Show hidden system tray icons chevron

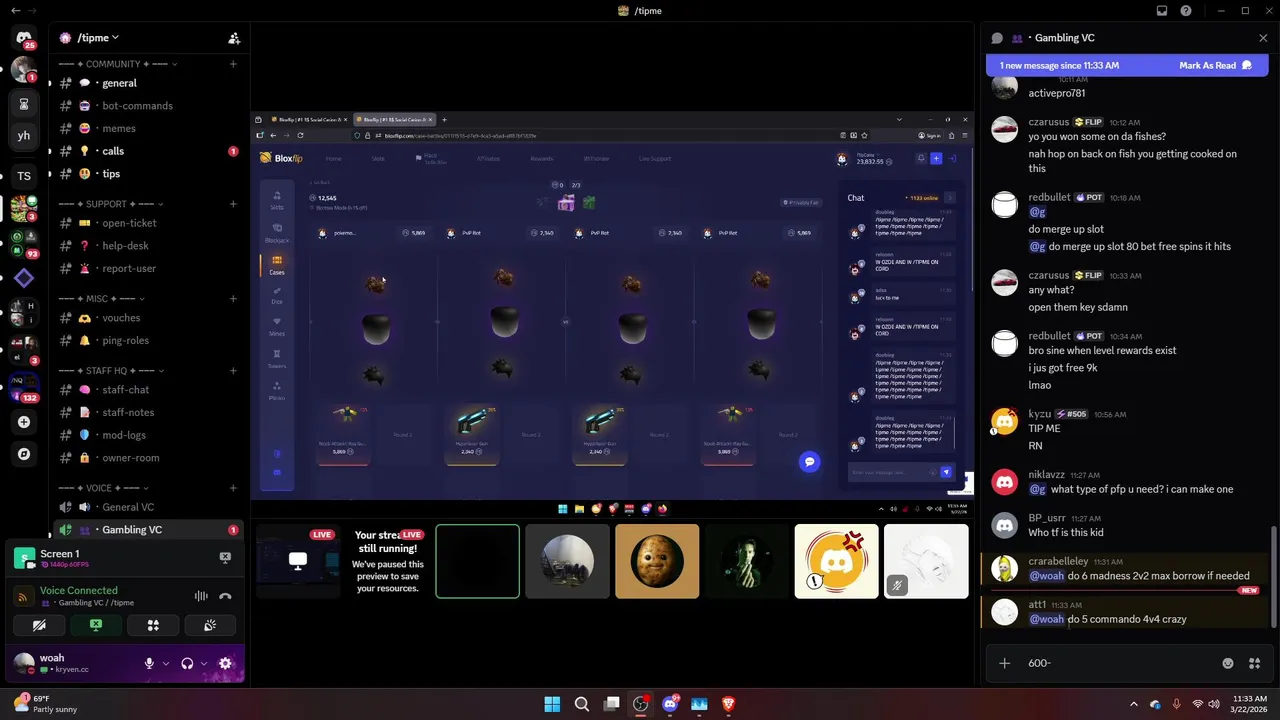tap(1133, 704)
